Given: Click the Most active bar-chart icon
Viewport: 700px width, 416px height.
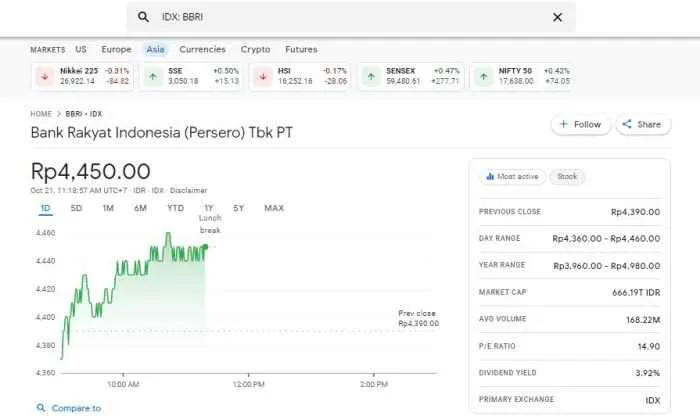Looking at the screenshot, I should [x=490, y=177].
